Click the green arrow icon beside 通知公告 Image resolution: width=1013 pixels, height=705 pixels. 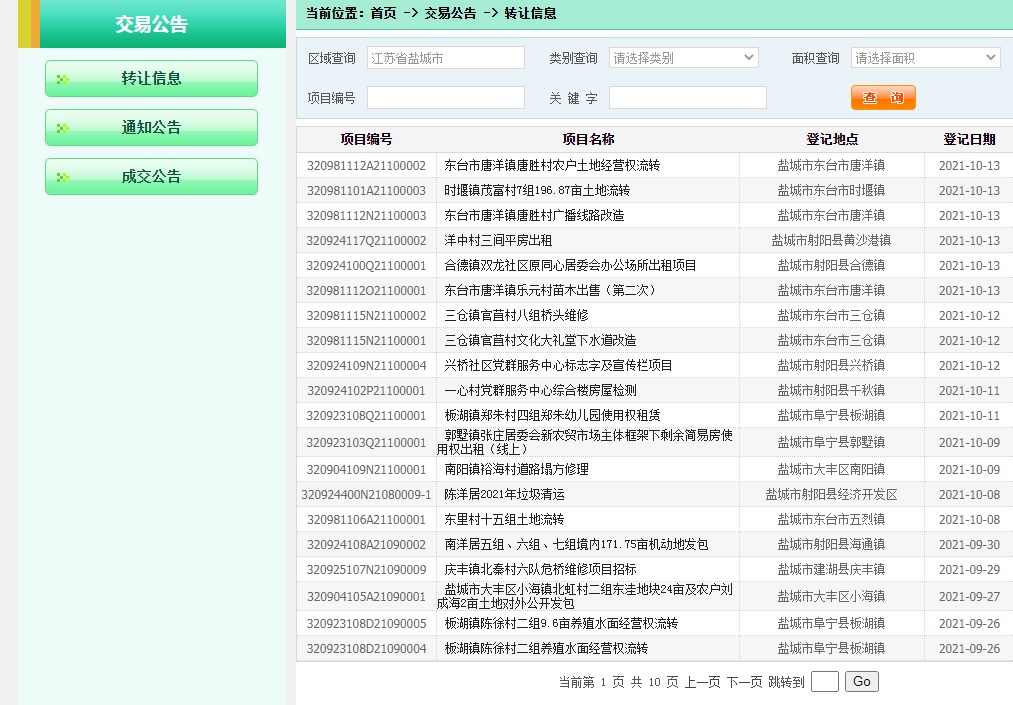point(63,128)
